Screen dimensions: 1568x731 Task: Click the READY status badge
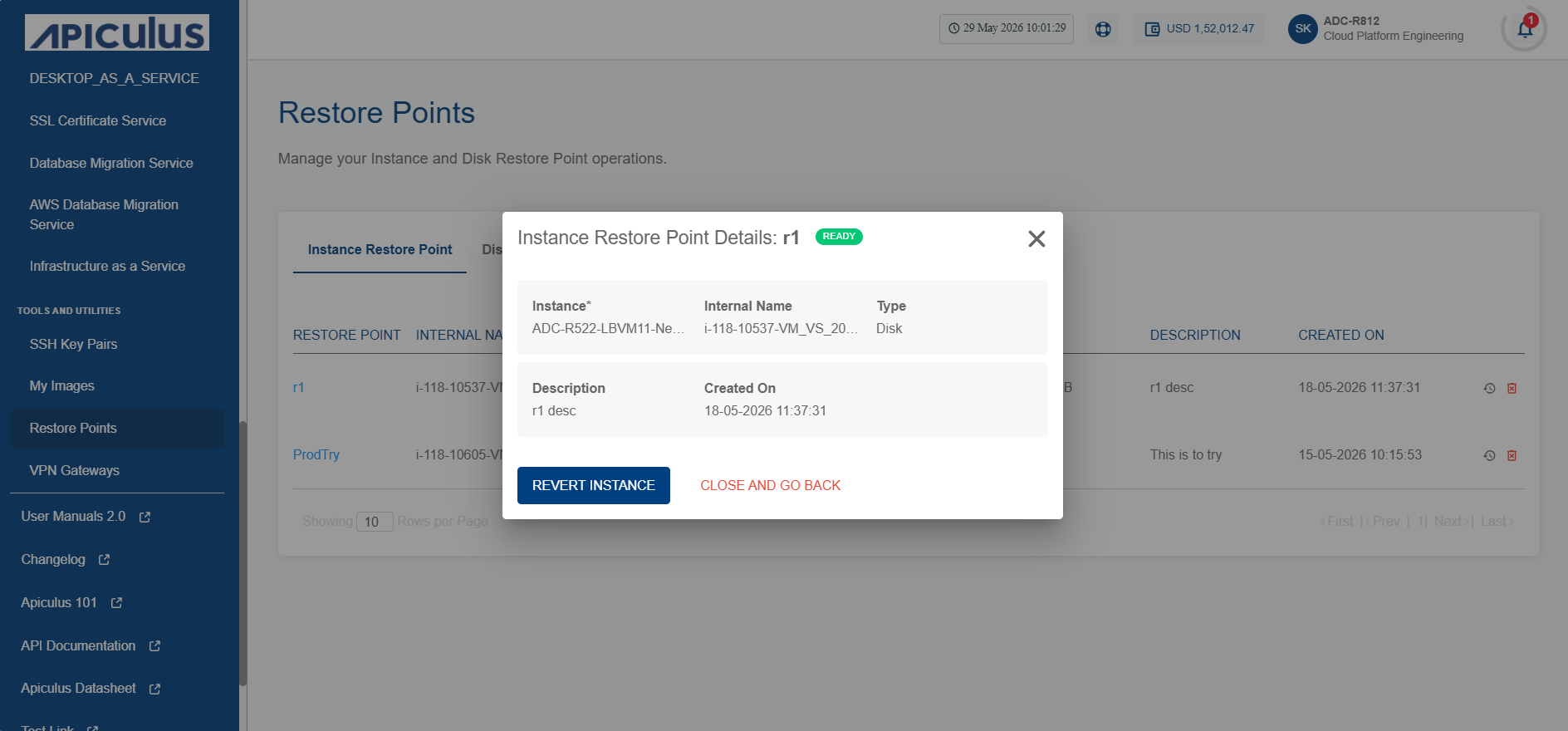point(839,237)
